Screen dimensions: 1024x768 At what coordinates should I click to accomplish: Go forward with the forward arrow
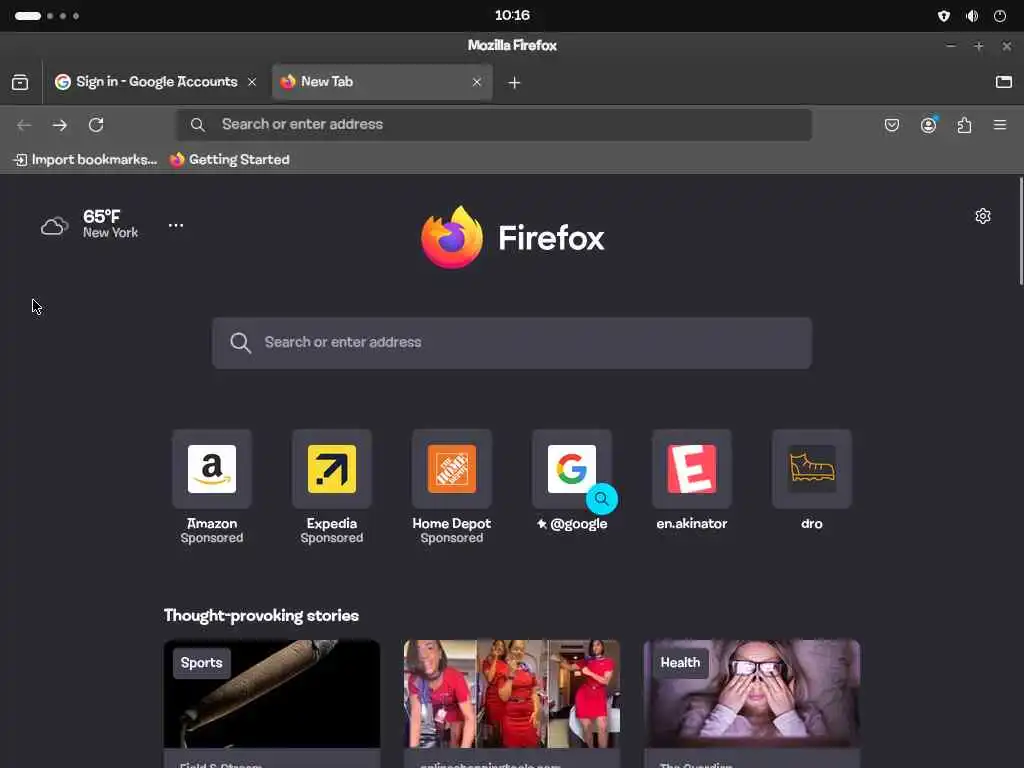60,125
